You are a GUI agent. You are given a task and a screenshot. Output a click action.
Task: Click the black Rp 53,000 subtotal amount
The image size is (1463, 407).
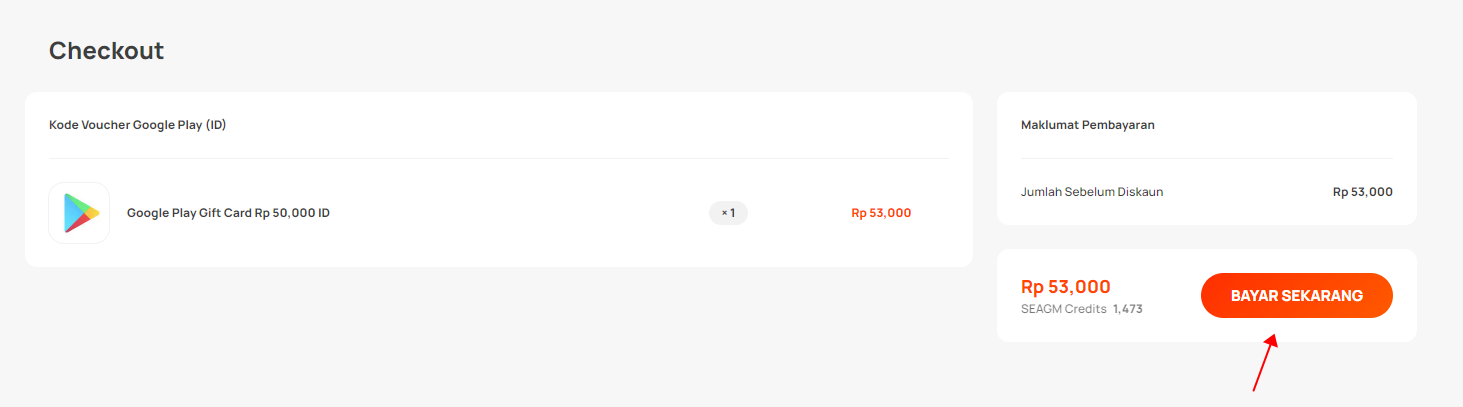click(x=1363, y=192)
